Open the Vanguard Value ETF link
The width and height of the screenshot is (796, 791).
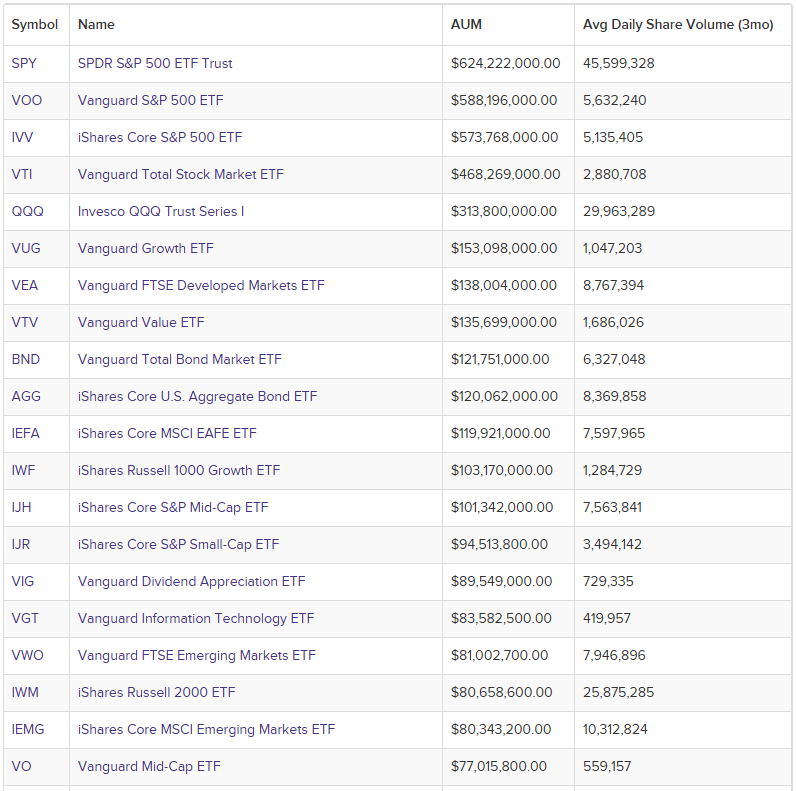(141, 323)
